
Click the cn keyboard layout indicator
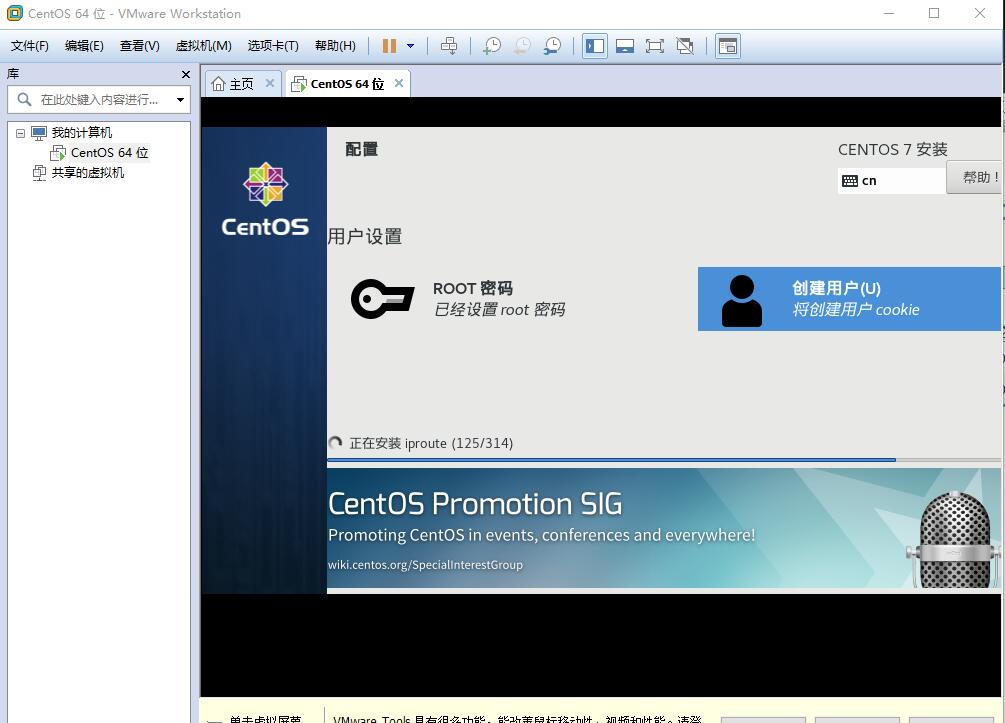click(x=892, y=181)
